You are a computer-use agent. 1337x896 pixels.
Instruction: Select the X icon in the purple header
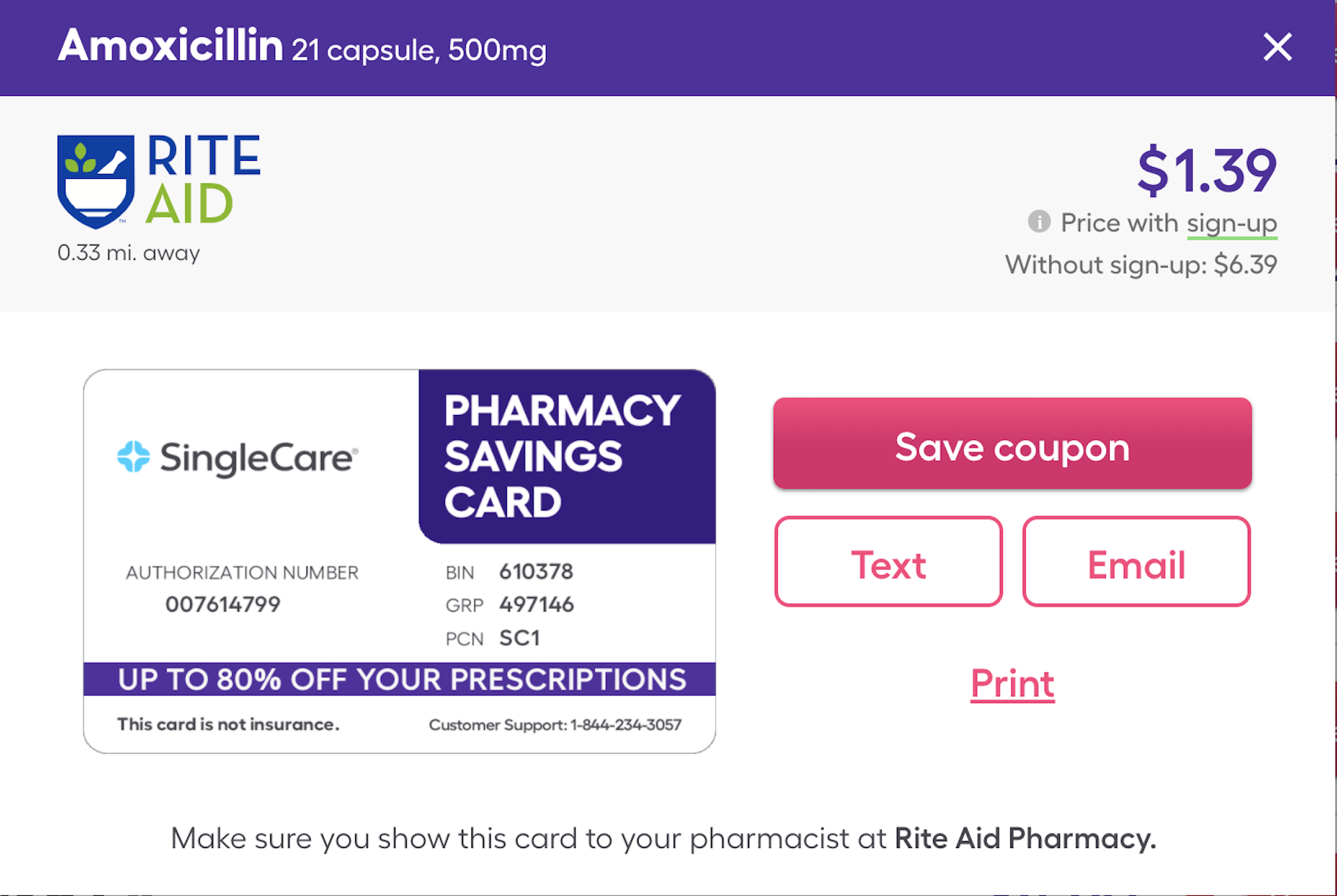tap(1279, 47)
